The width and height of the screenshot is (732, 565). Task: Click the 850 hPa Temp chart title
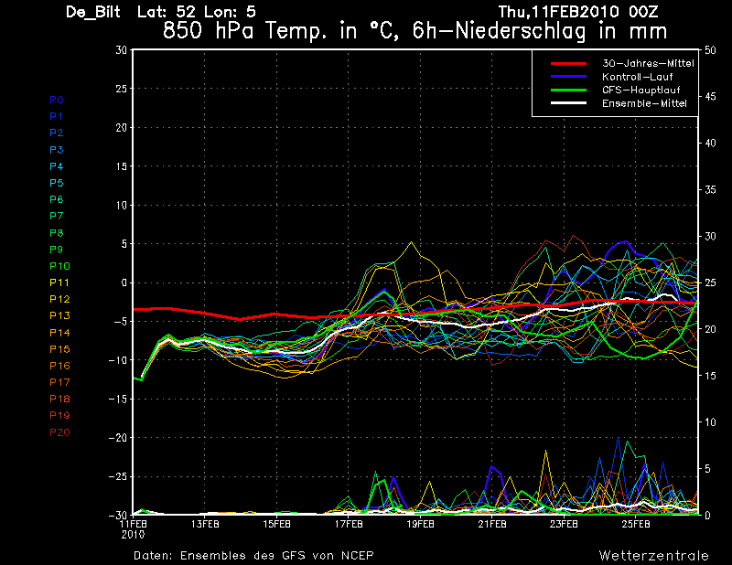pyautogui.click(x=415, y=32)
